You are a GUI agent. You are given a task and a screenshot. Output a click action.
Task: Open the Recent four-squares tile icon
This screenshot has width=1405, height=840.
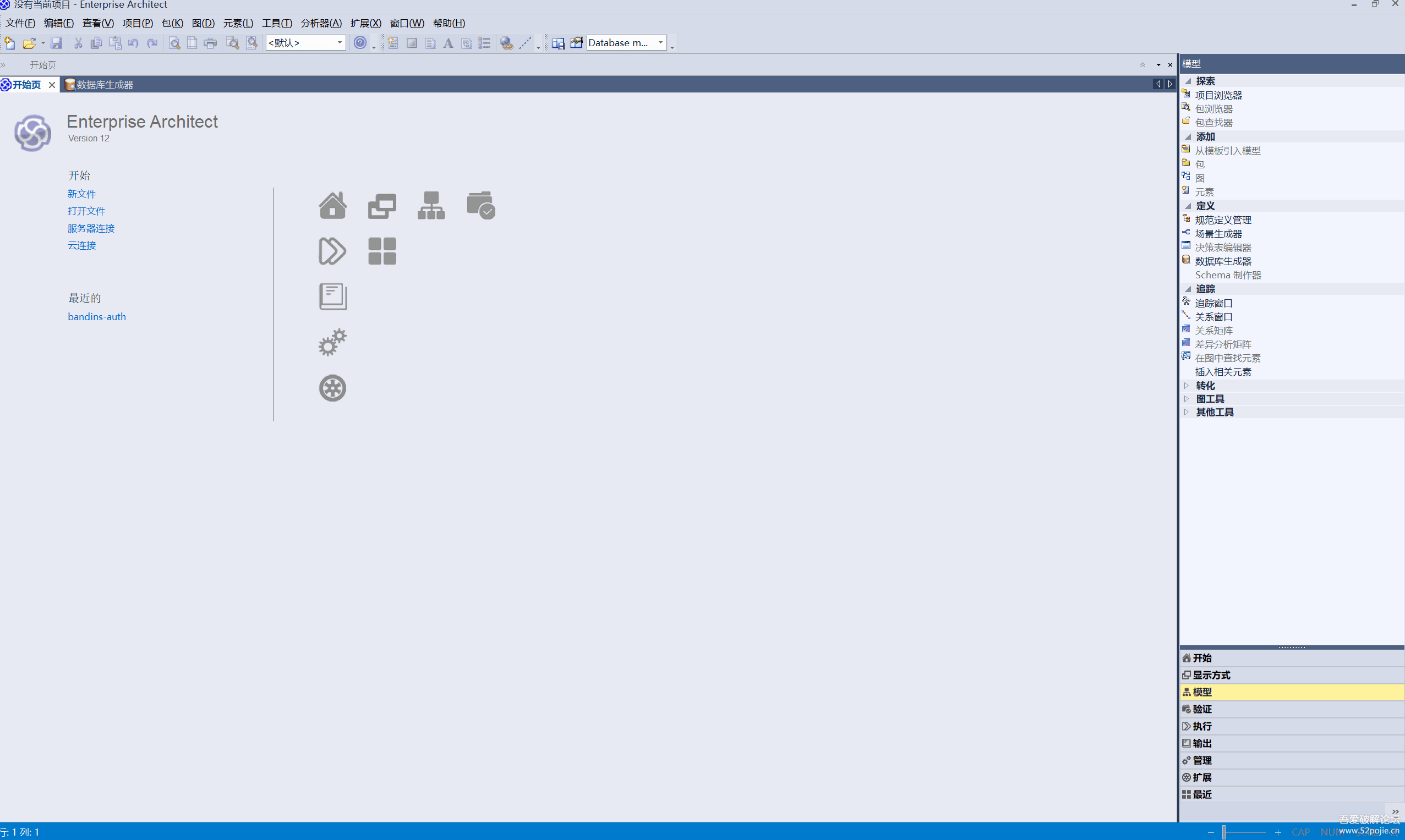[x=382, y=251]
